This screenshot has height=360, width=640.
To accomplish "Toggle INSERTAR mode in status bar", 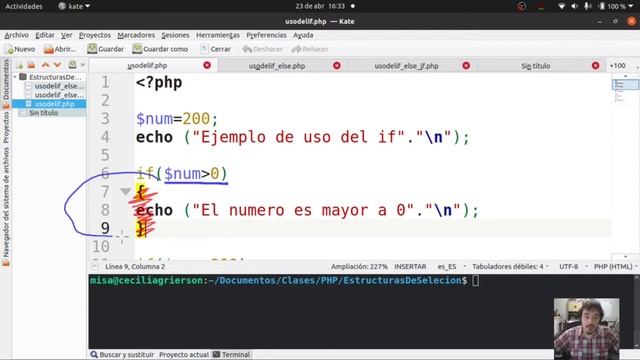I will [x=410, y=267].
